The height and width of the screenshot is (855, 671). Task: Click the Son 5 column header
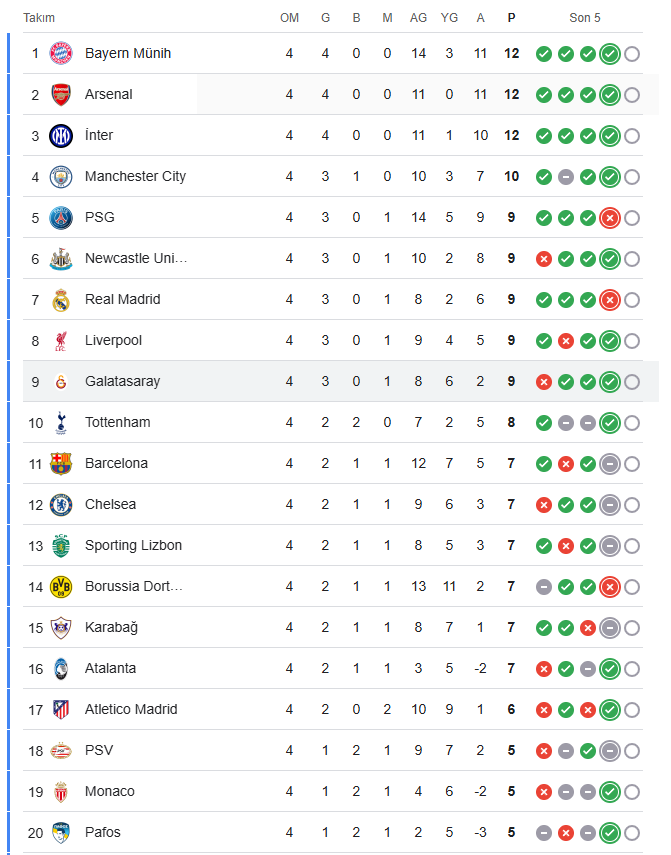pos(585,18)
